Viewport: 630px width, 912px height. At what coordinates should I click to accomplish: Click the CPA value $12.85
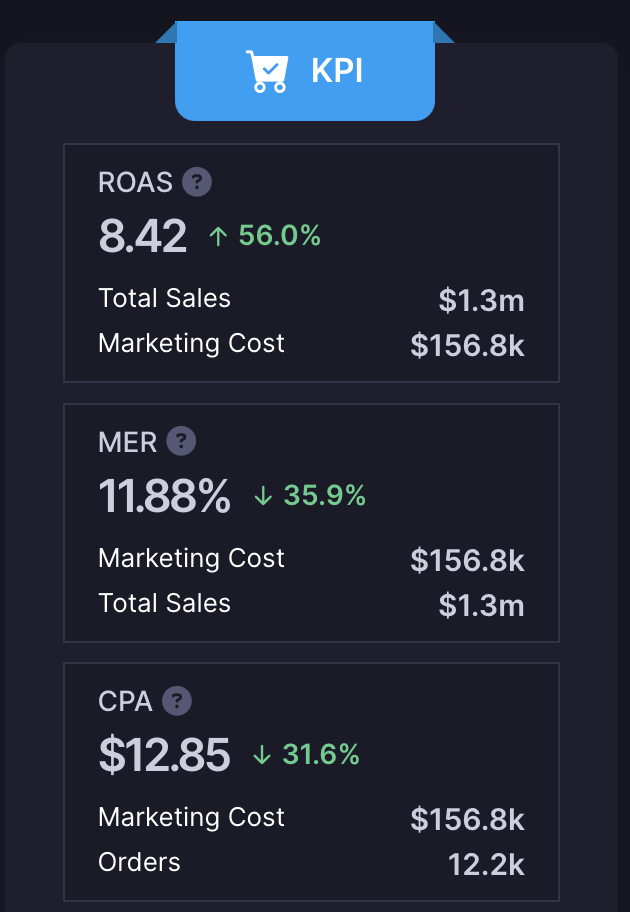[165, 755]
